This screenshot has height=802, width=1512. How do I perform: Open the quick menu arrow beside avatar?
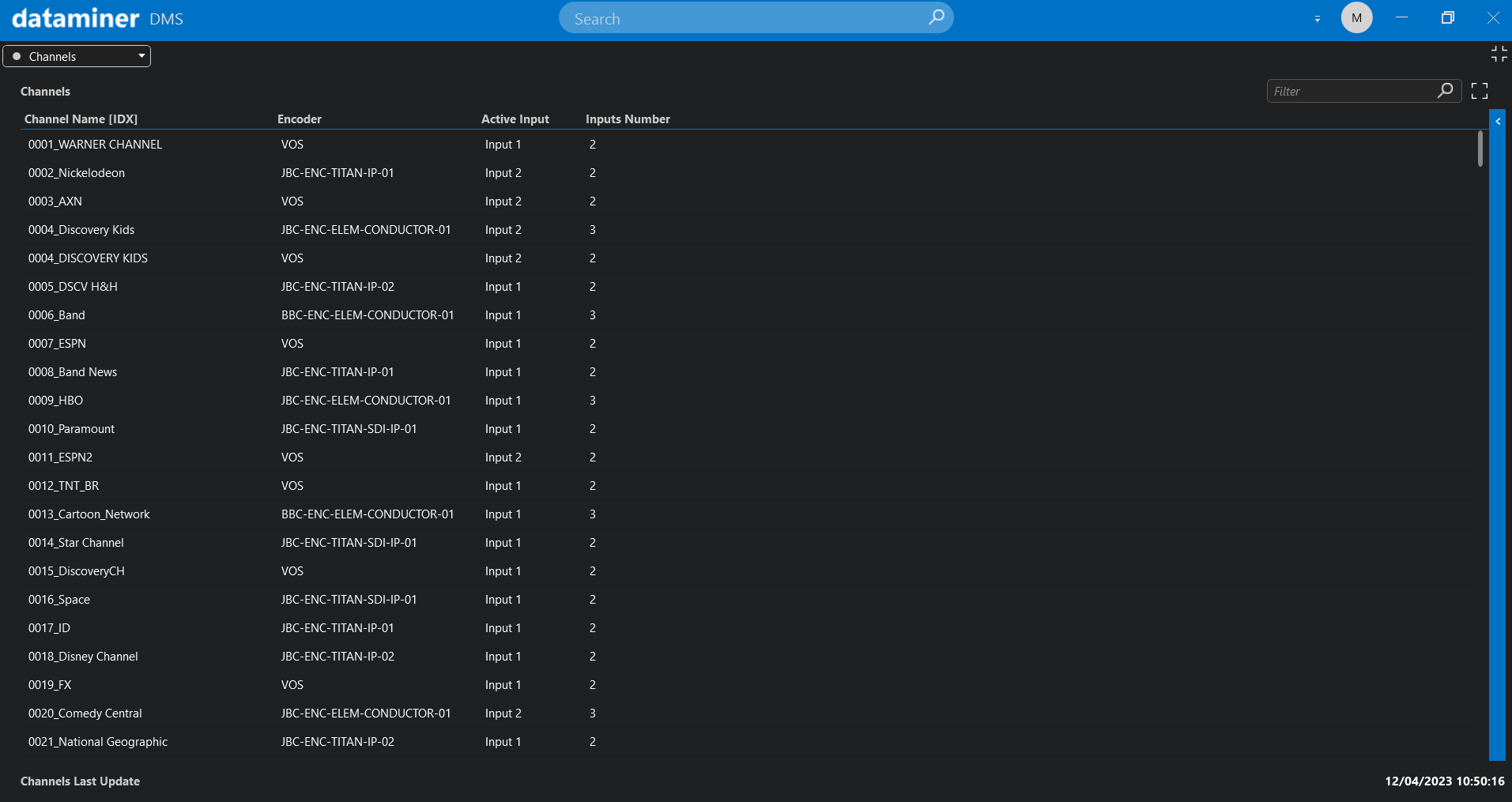[1317, 18]
